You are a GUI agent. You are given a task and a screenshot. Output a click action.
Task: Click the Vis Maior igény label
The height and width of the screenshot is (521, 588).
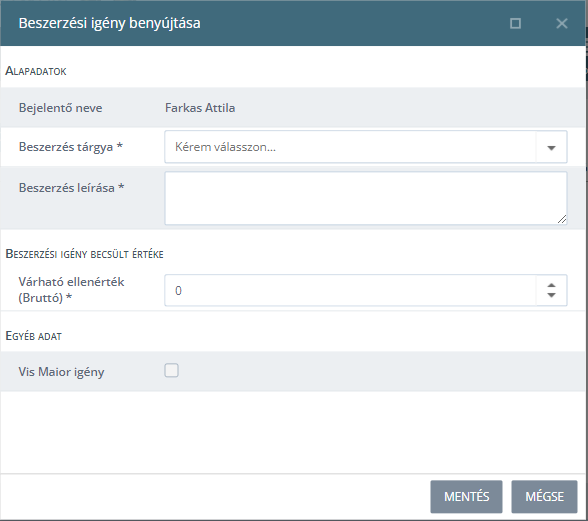coord(62,372)
